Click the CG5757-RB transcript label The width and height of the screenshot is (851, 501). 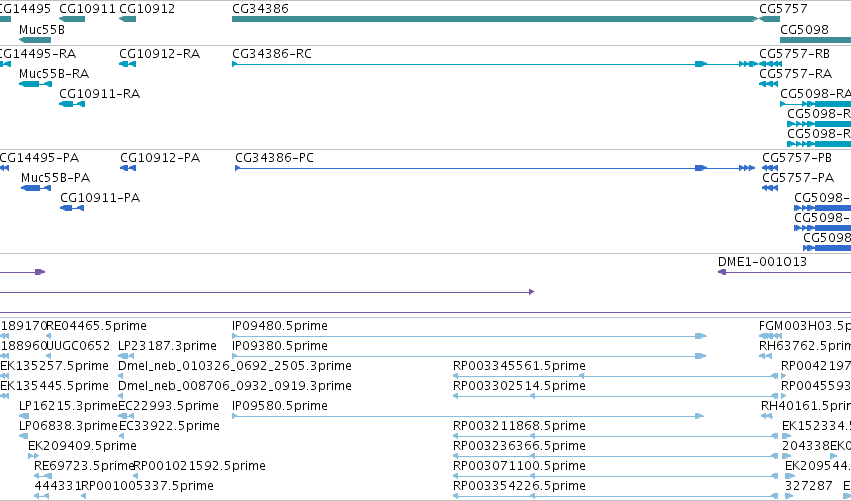pos(795,54)
